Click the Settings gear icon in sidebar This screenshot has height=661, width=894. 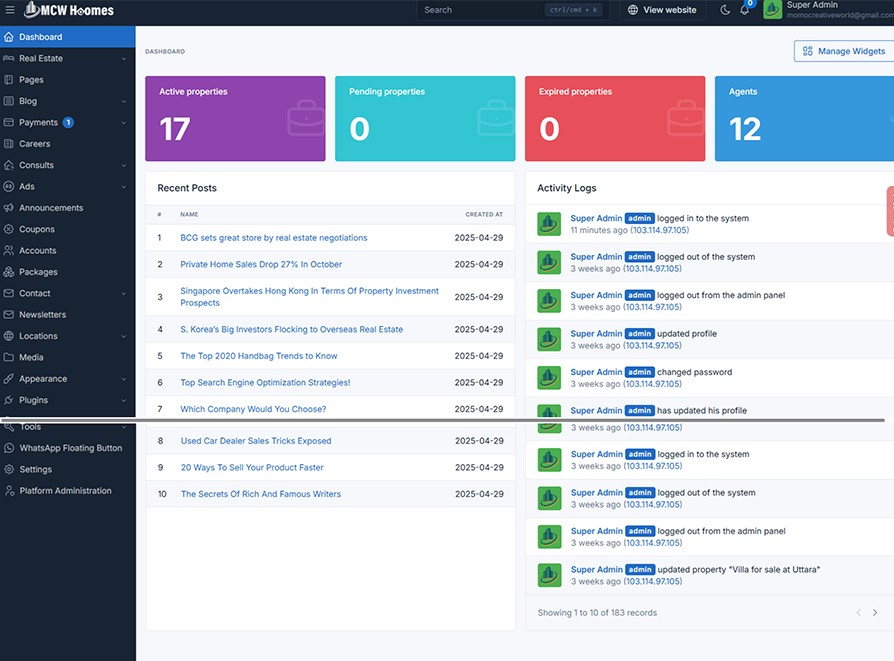point(9,469)
